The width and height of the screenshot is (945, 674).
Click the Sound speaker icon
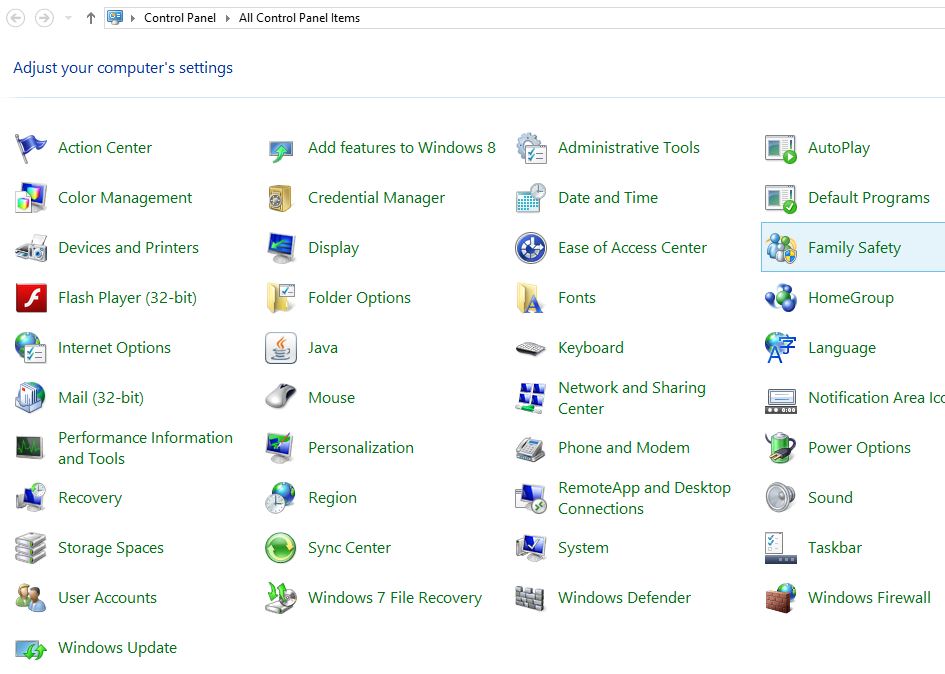(780, 498)
